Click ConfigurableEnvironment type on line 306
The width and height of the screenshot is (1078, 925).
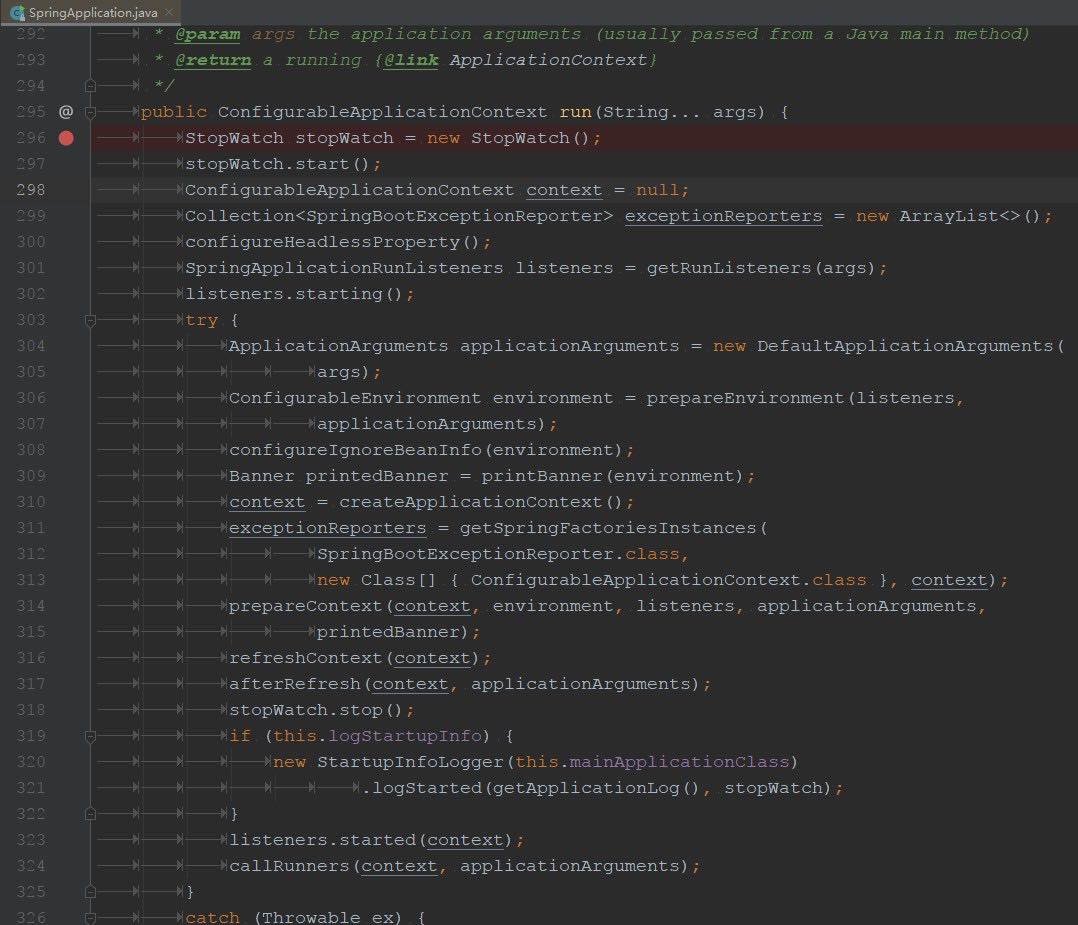pos(355,398)
